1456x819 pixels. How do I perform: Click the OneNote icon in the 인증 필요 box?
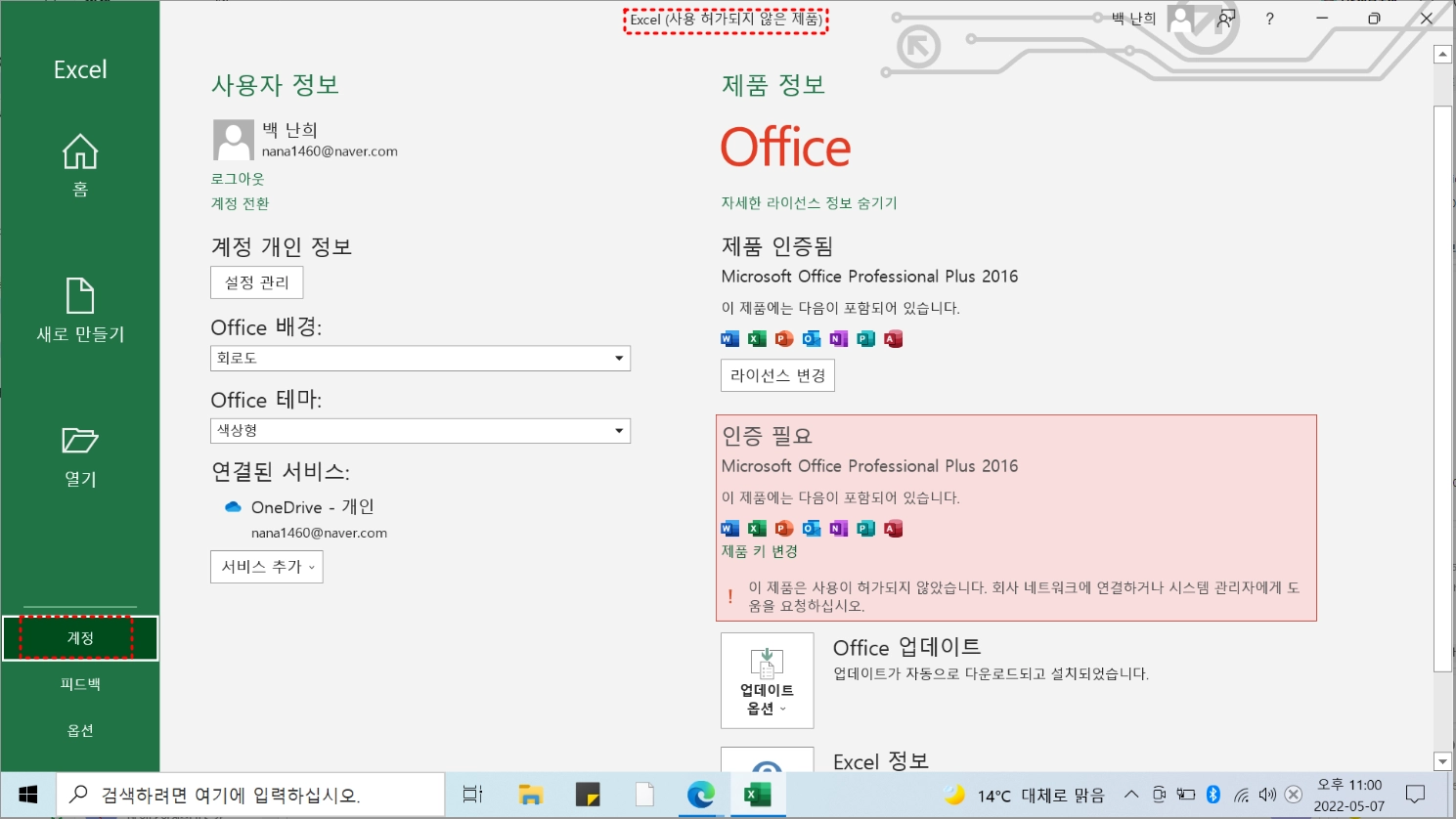point(839,529)
